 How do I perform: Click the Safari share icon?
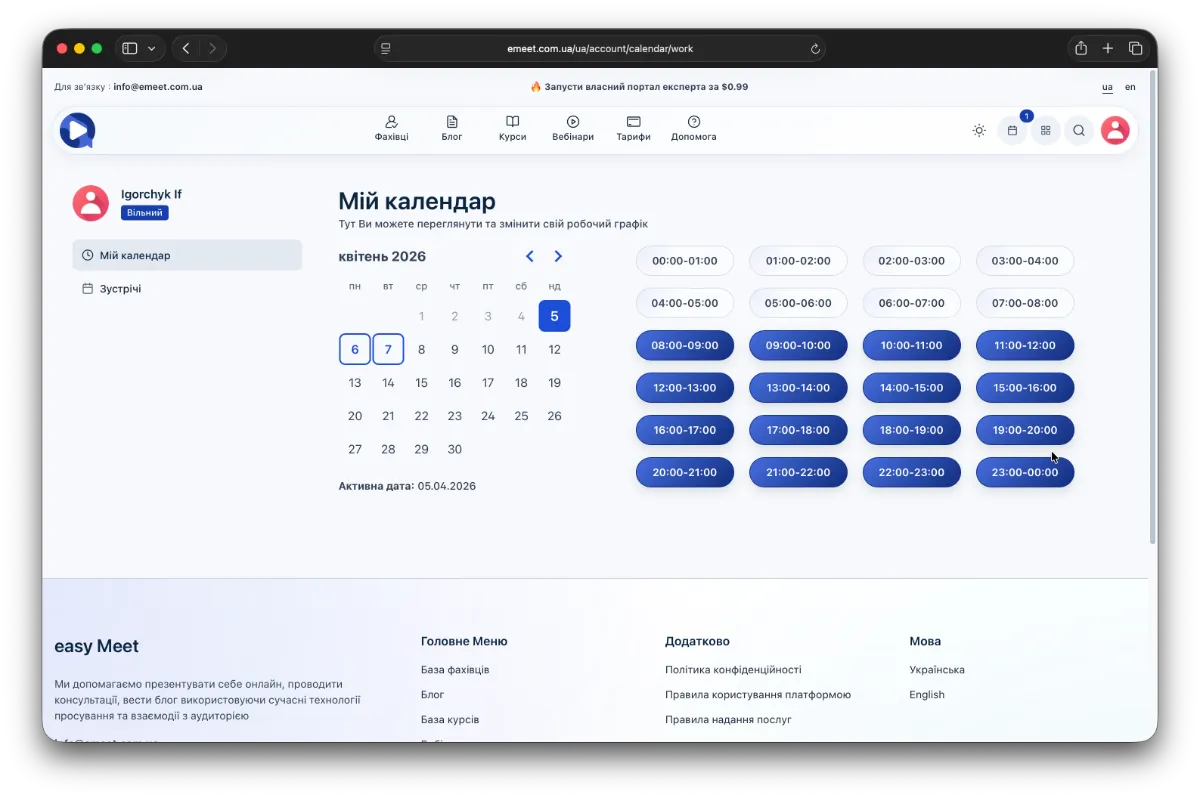coord(1081,48)
